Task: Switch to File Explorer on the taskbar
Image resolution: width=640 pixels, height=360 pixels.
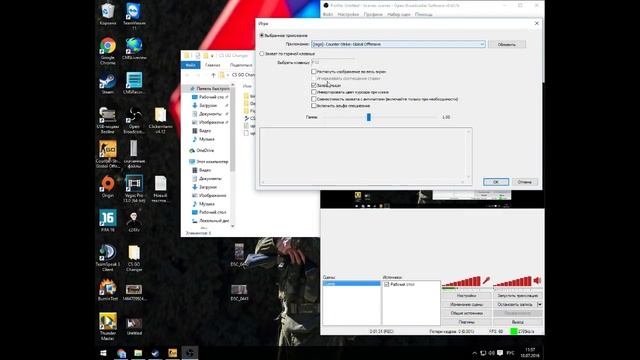Action: [x=138, y=353]
